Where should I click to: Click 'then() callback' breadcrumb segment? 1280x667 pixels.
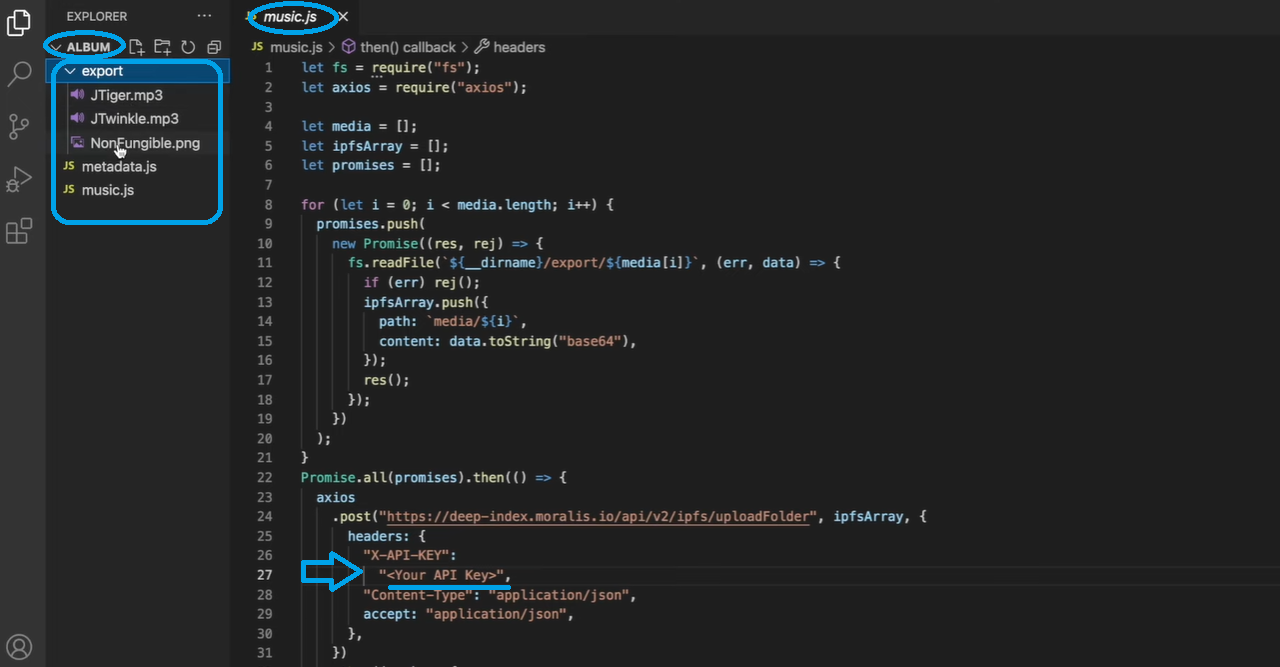tap(408, 47)
